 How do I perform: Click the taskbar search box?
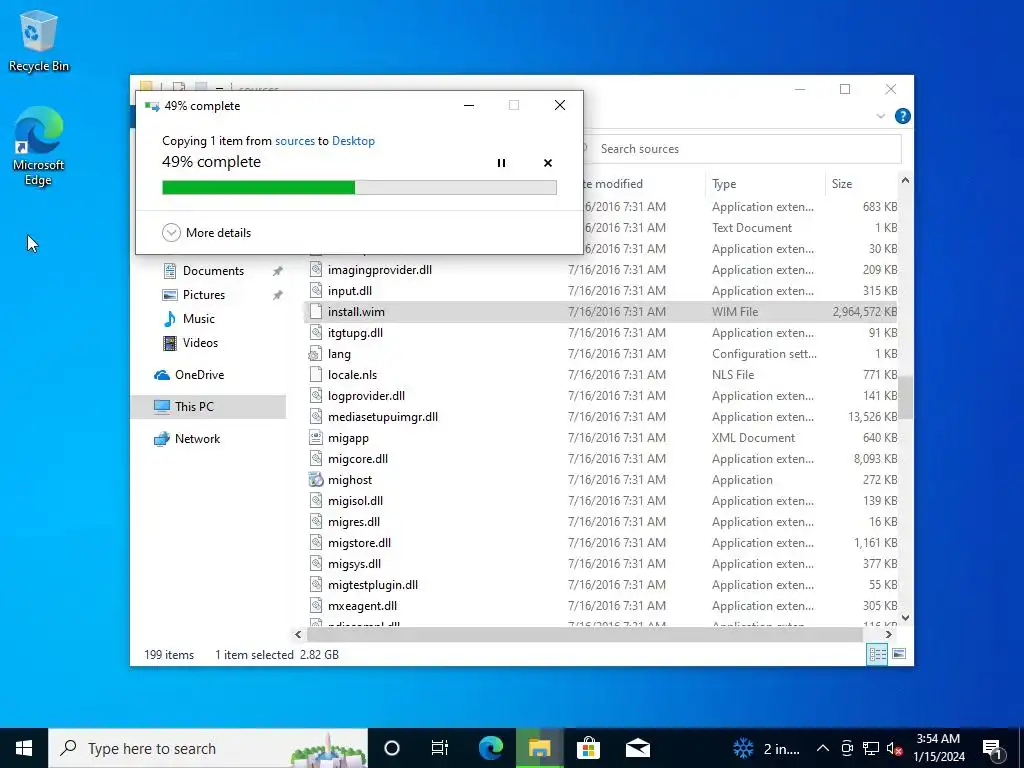(208, 748)
